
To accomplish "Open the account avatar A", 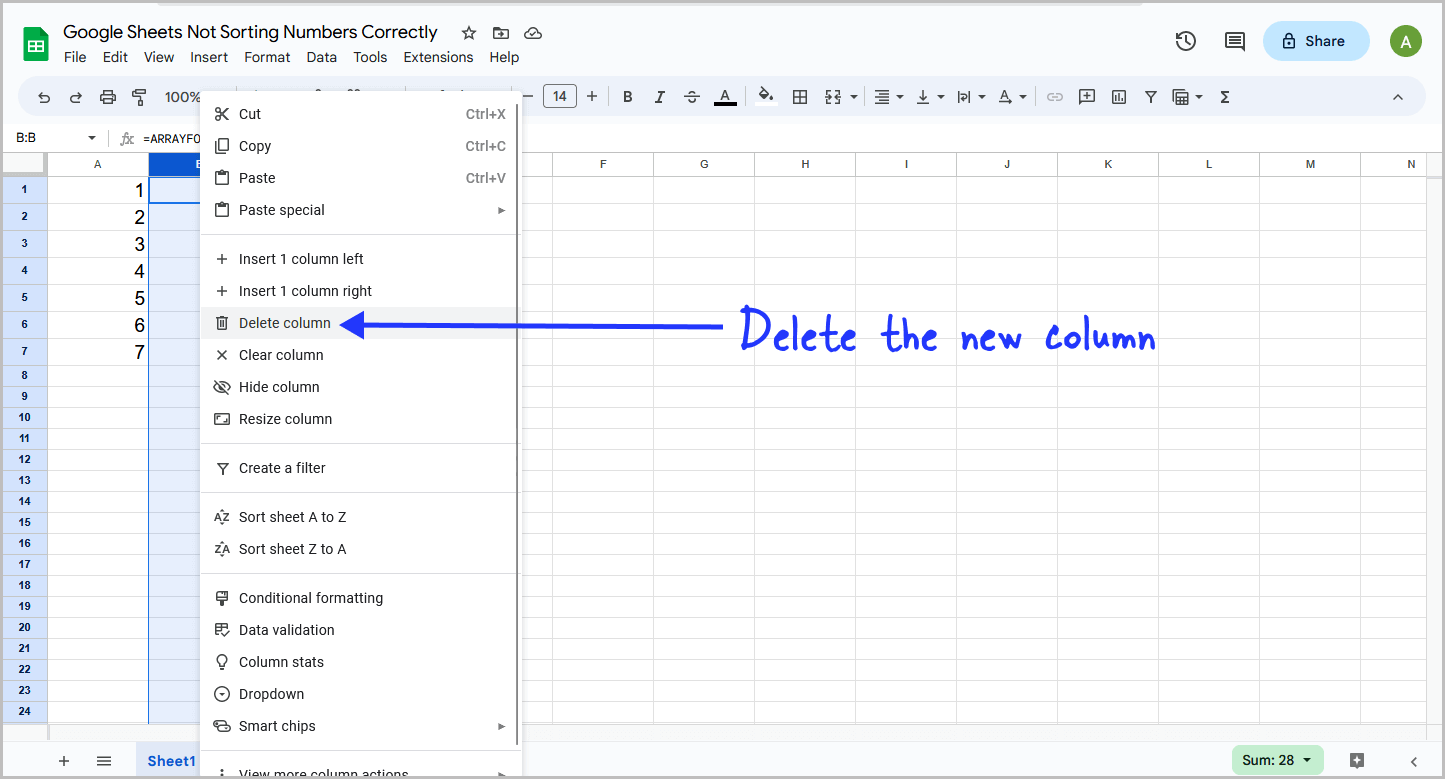I will click(1406, 41).
